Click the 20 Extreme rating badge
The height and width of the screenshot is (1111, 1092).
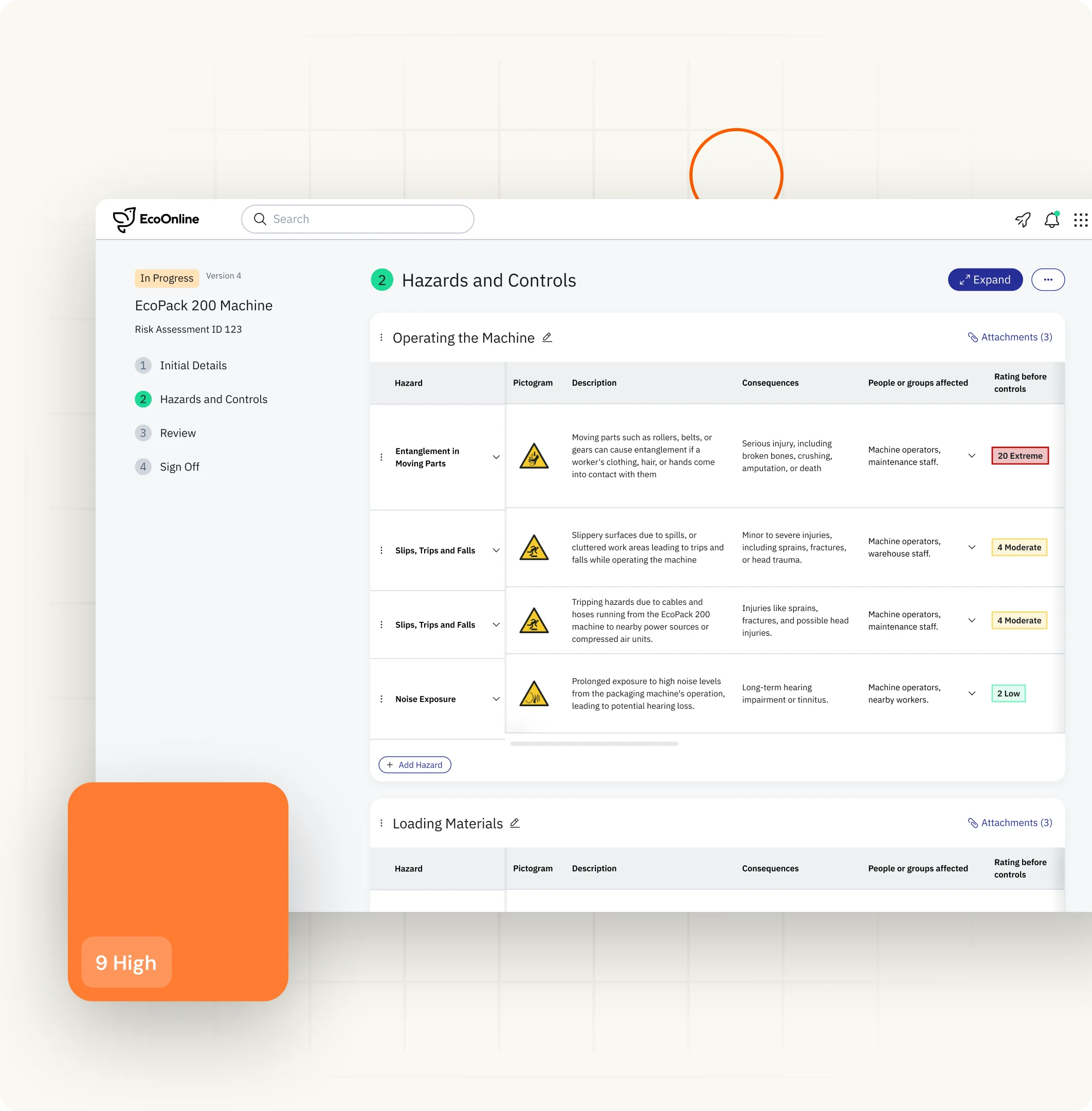pyautogui.click(x=1020, y=455)
